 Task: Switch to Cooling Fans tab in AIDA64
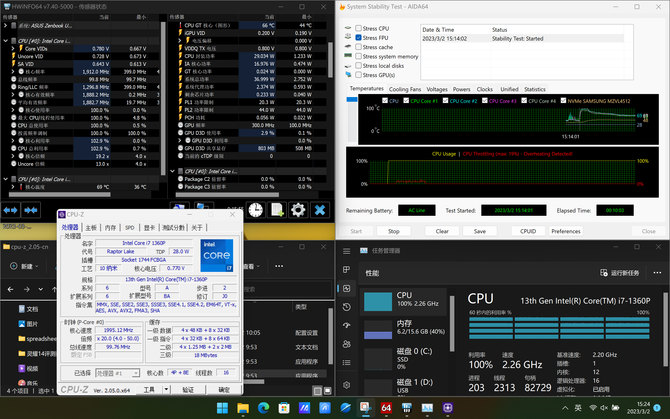405,89
